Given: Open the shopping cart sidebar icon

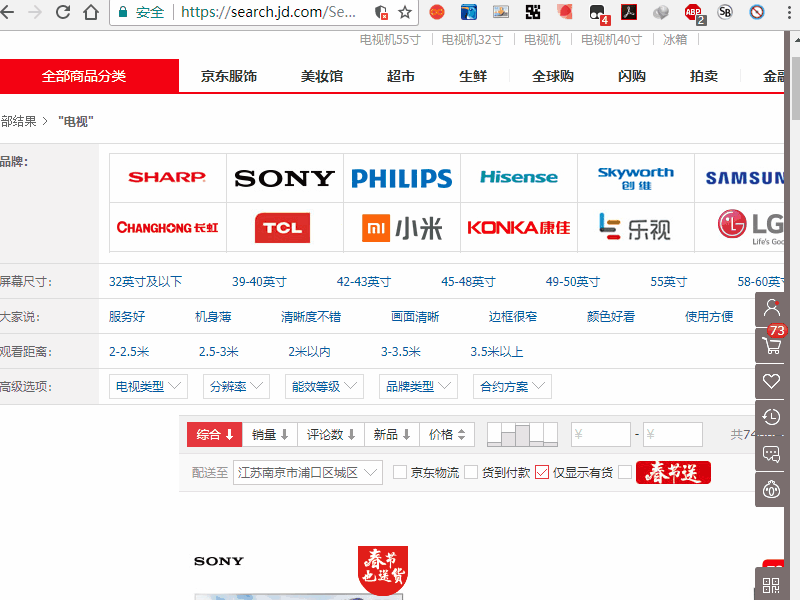Looking at the screenshot, I should tap(771, 345).
